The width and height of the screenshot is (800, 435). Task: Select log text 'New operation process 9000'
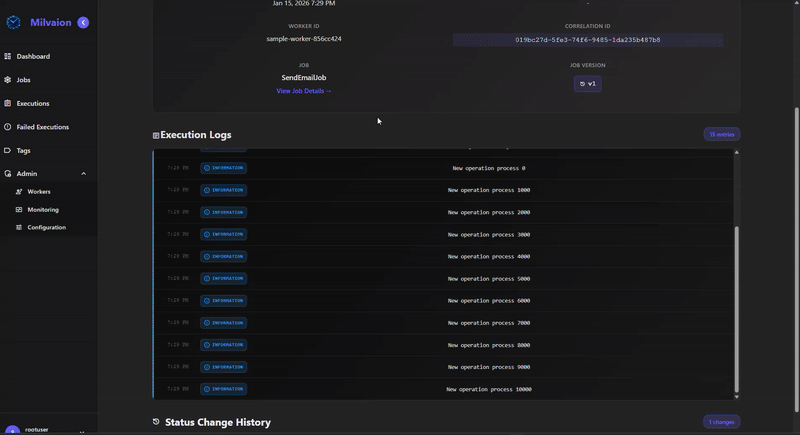point(489,367)
